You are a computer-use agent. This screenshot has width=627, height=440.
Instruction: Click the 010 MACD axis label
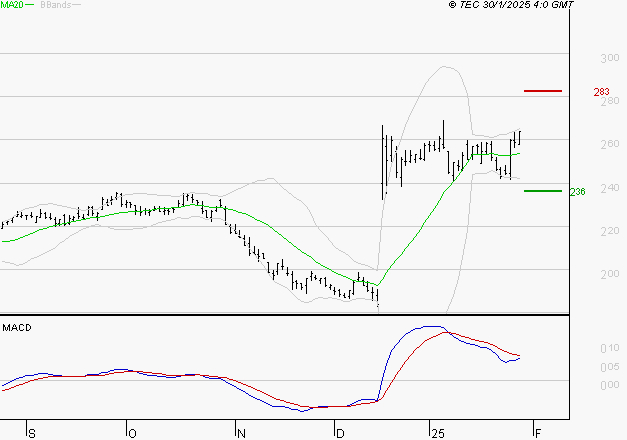(x=607, y=348)
